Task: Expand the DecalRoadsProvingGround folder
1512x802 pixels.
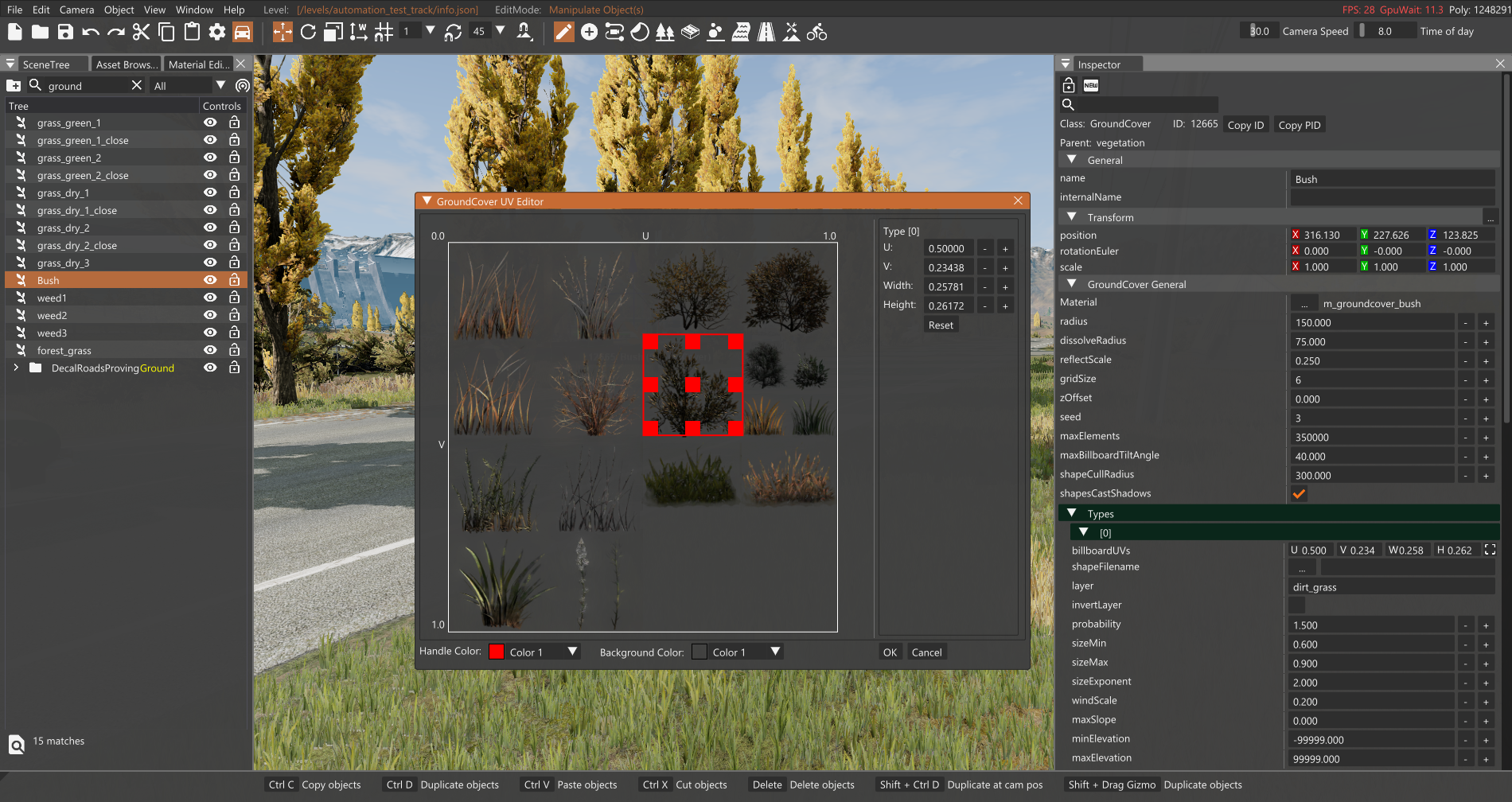Action: pyautogui.click(x=16, y=368)
